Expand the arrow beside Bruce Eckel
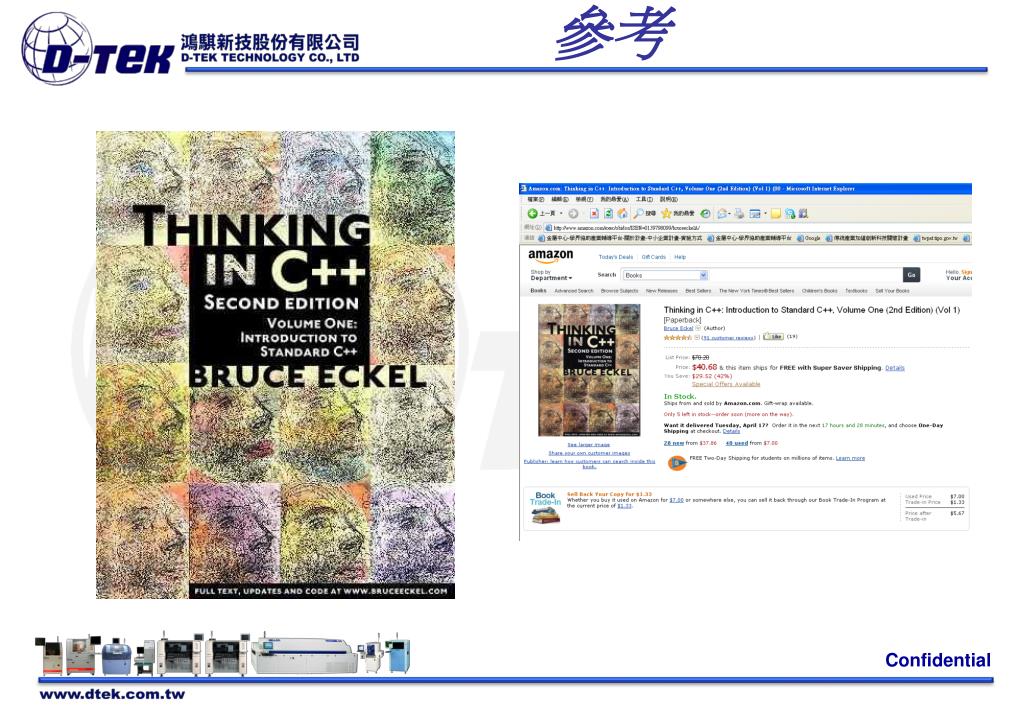This screenshot has height=708, width=1023. click(698, 328)
